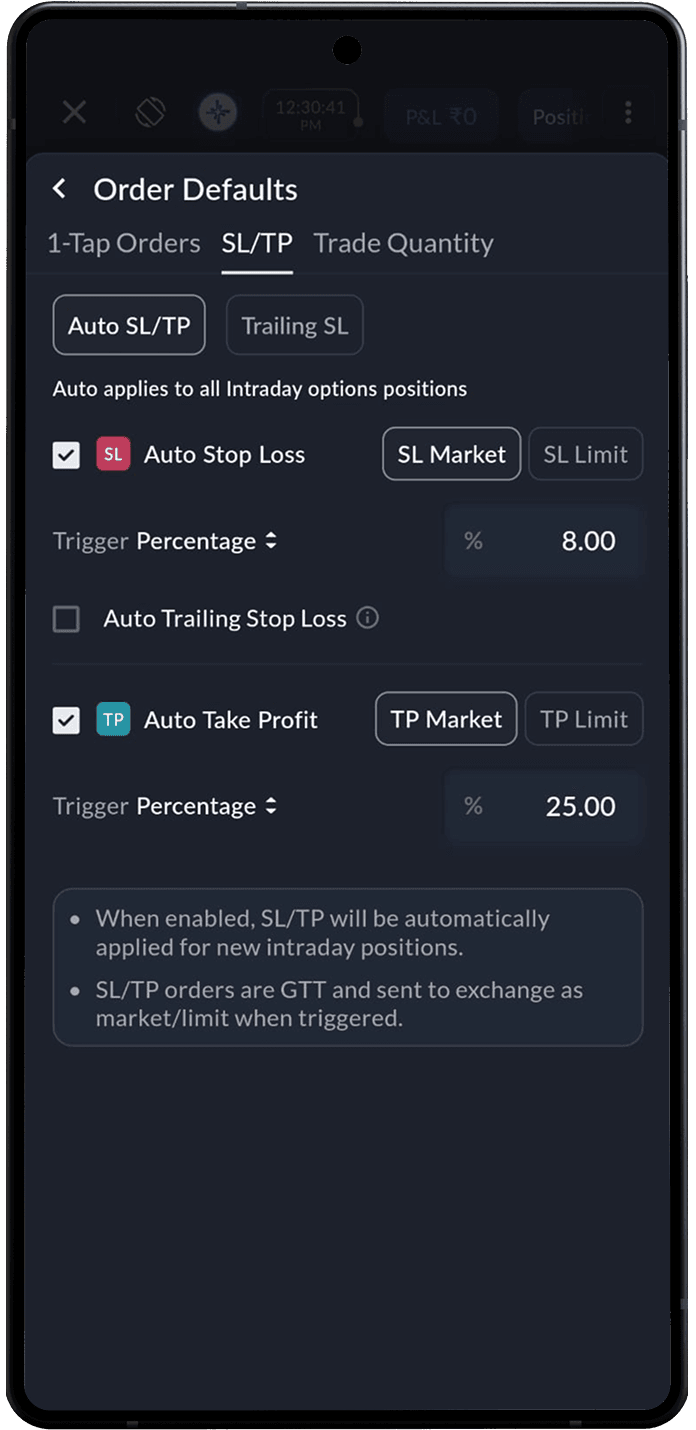The height and width of the screenshot is (1430, 696).
Task: Click the info icon beside Auto Trailing Stop Loss
Action: 368,618
